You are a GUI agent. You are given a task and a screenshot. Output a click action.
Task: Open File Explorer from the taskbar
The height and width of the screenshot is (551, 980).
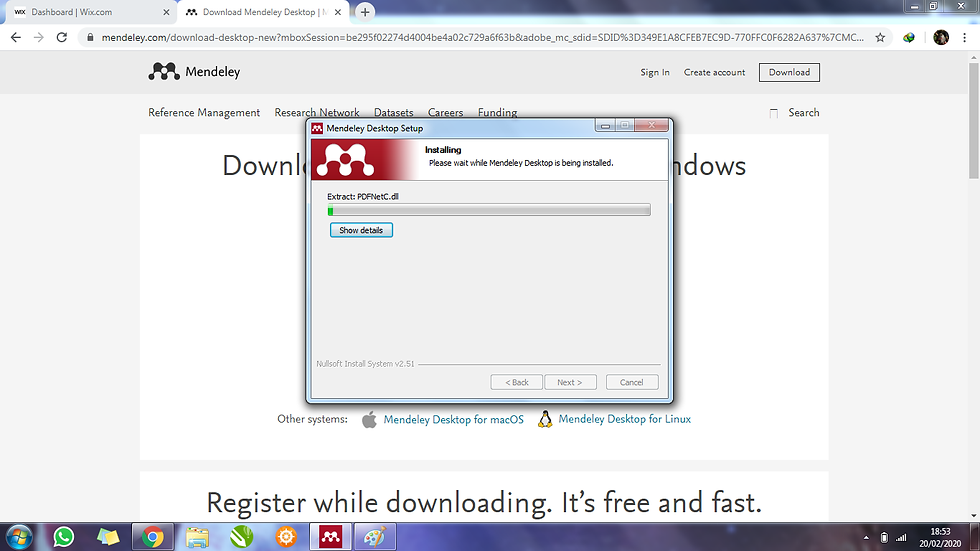click(197, 537)
